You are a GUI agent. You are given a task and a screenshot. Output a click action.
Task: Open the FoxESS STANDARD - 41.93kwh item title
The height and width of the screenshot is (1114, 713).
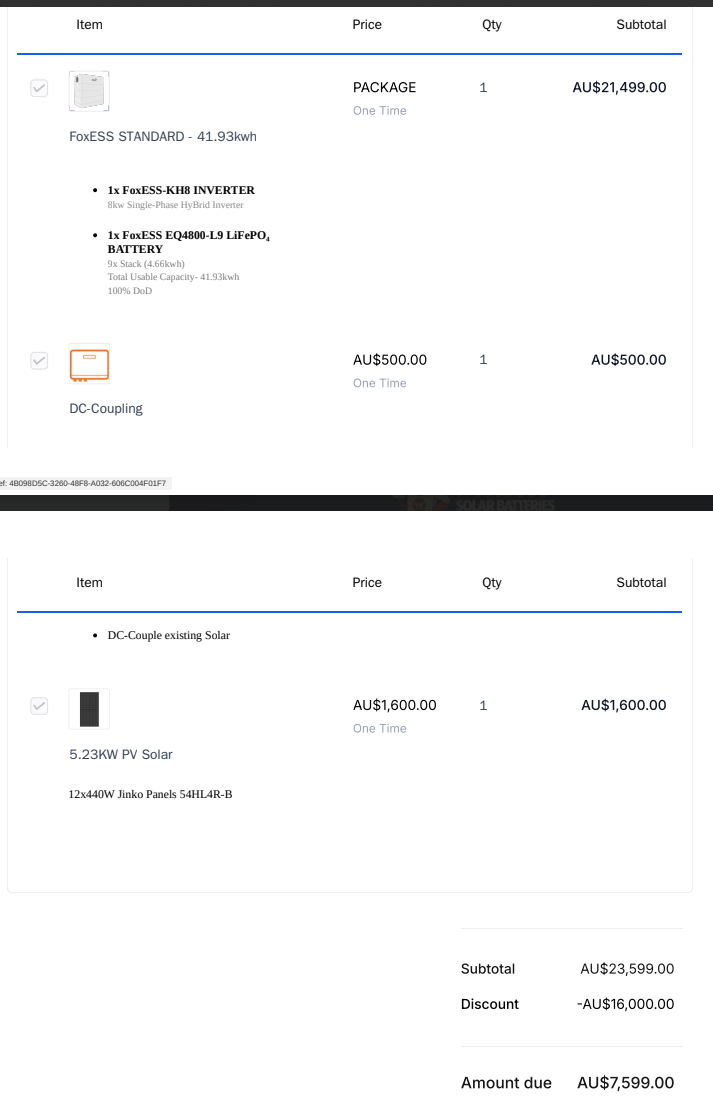[x=163, y=136]
